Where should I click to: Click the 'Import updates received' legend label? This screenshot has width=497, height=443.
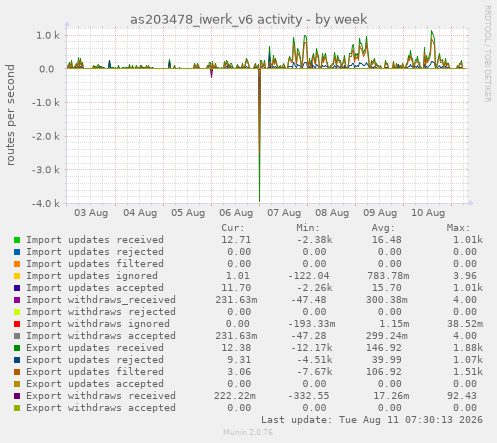(95, 240)
